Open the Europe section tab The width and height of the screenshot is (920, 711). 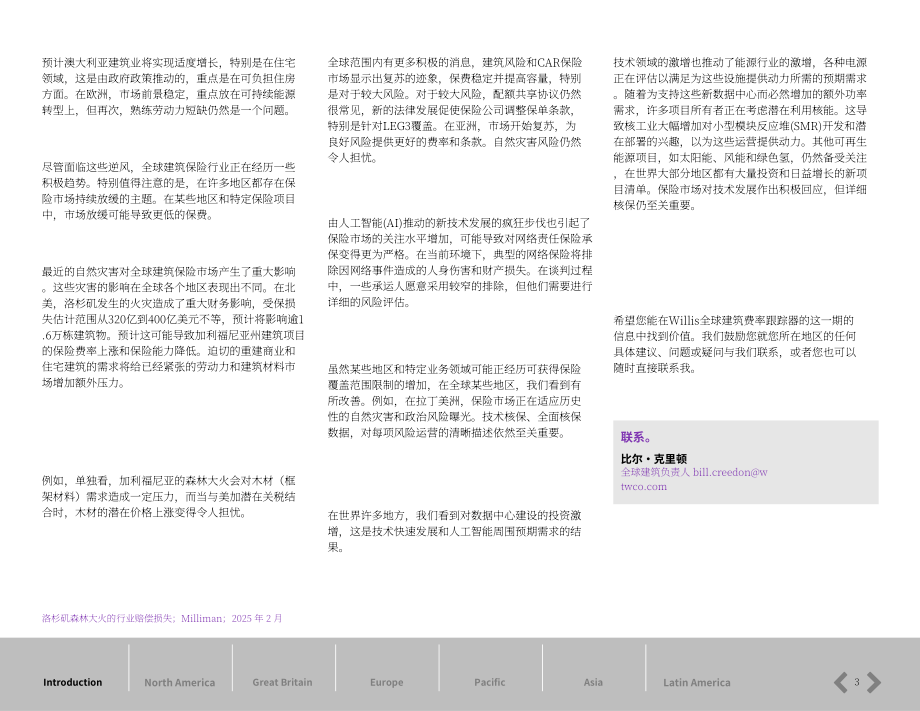point(387,682)
